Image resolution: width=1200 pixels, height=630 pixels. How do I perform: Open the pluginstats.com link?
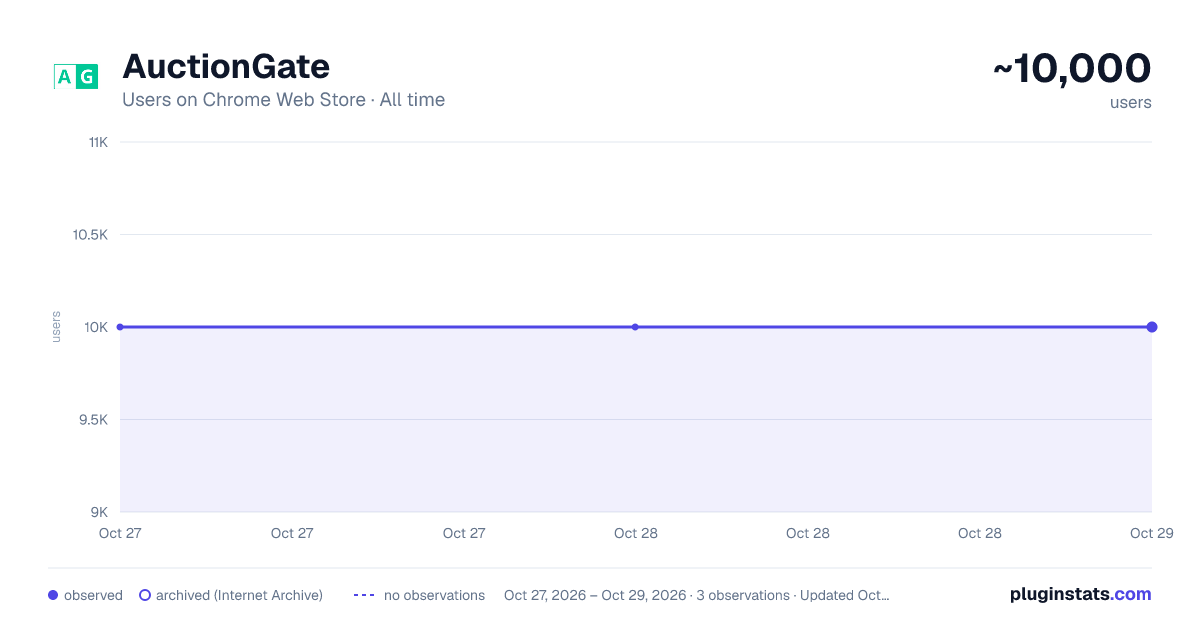click(1080, 594)
